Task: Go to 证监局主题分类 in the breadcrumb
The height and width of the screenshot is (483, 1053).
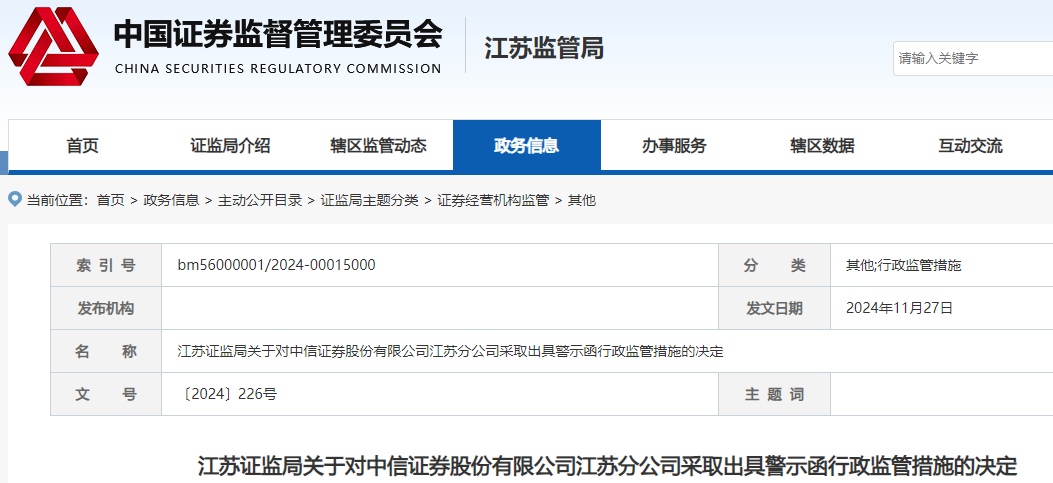Action: point(369,200)
